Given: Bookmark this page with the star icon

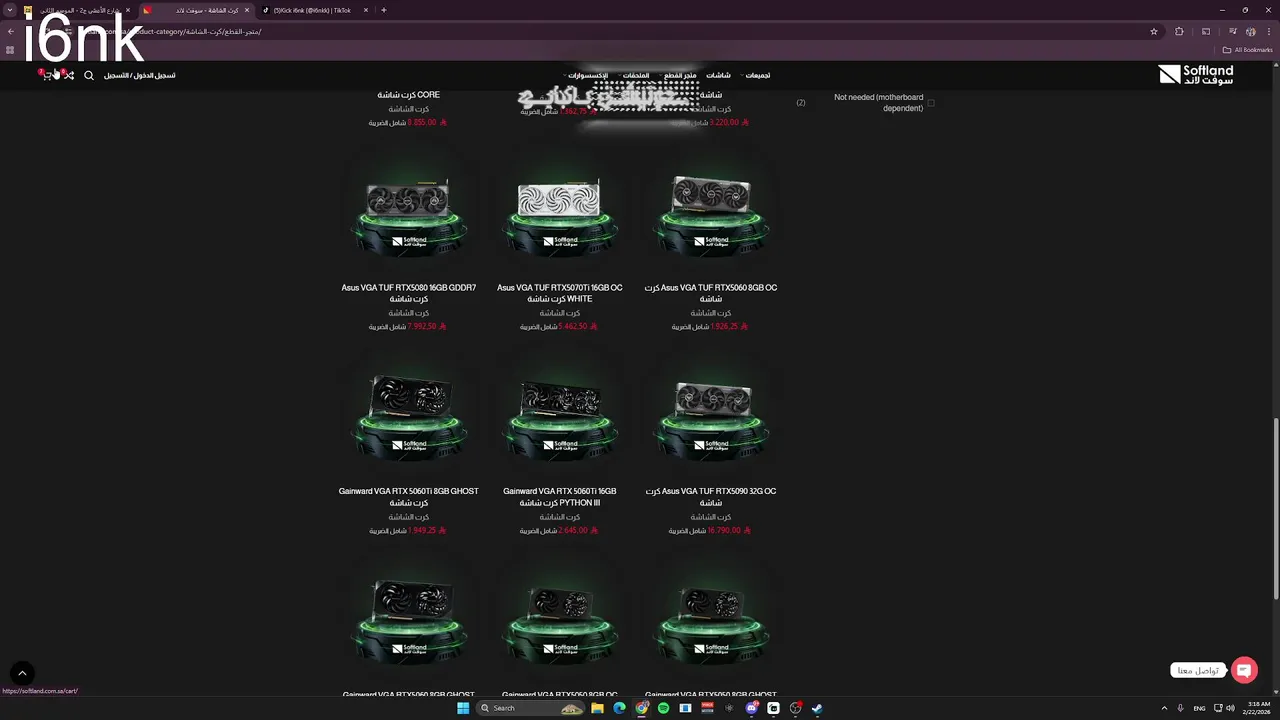Looking at the screenshot, I should click(x=1154, y=32).
